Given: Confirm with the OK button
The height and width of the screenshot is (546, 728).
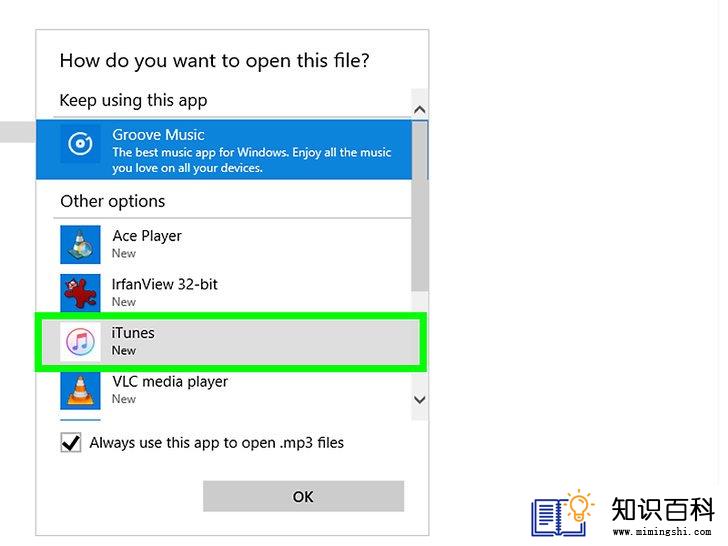Looking at the screenshot, I should pos(303,496).
